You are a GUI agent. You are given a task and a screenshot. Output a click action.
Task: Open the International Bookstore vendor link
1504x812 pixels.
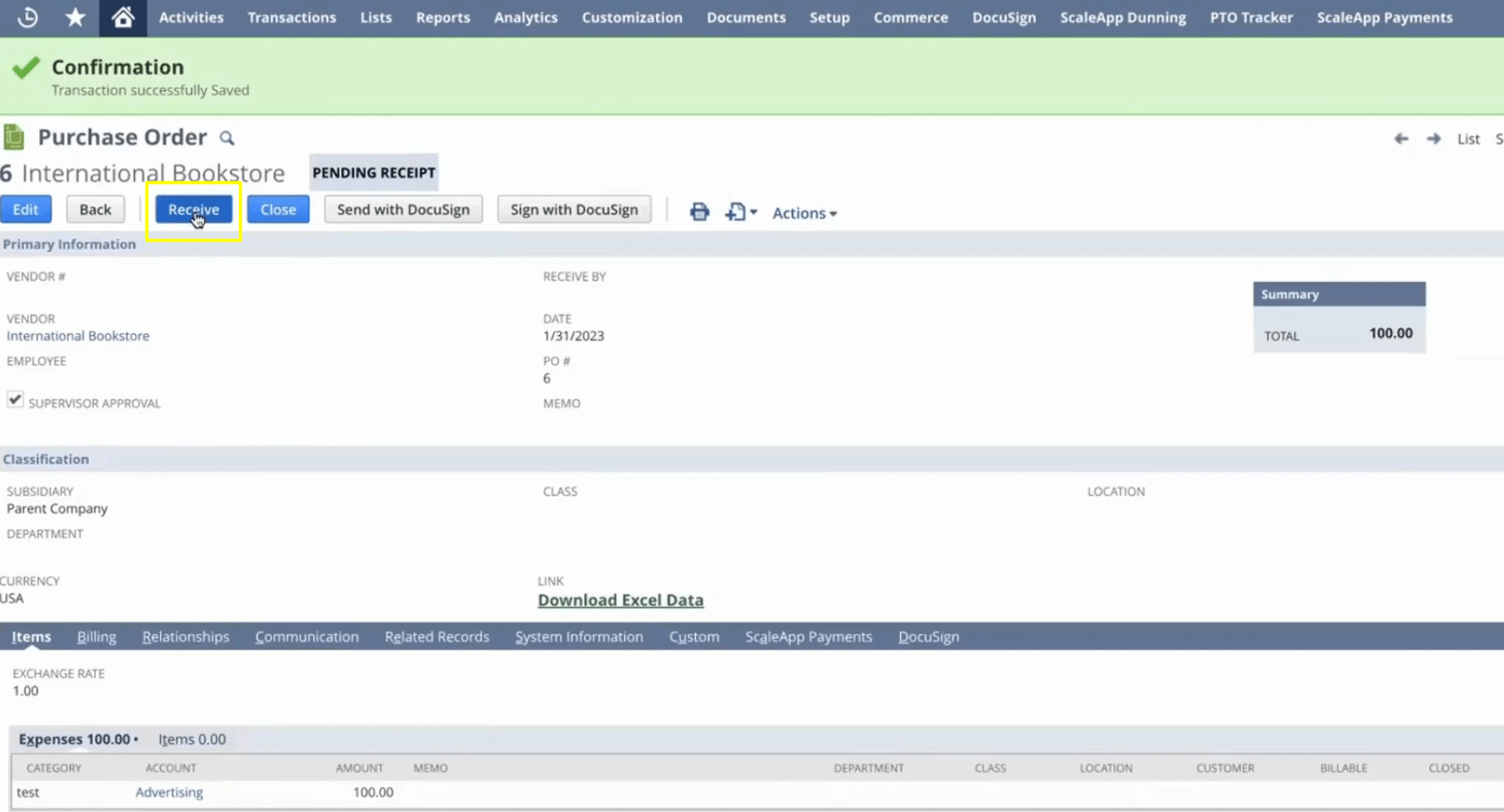click(x=77, y=335)
